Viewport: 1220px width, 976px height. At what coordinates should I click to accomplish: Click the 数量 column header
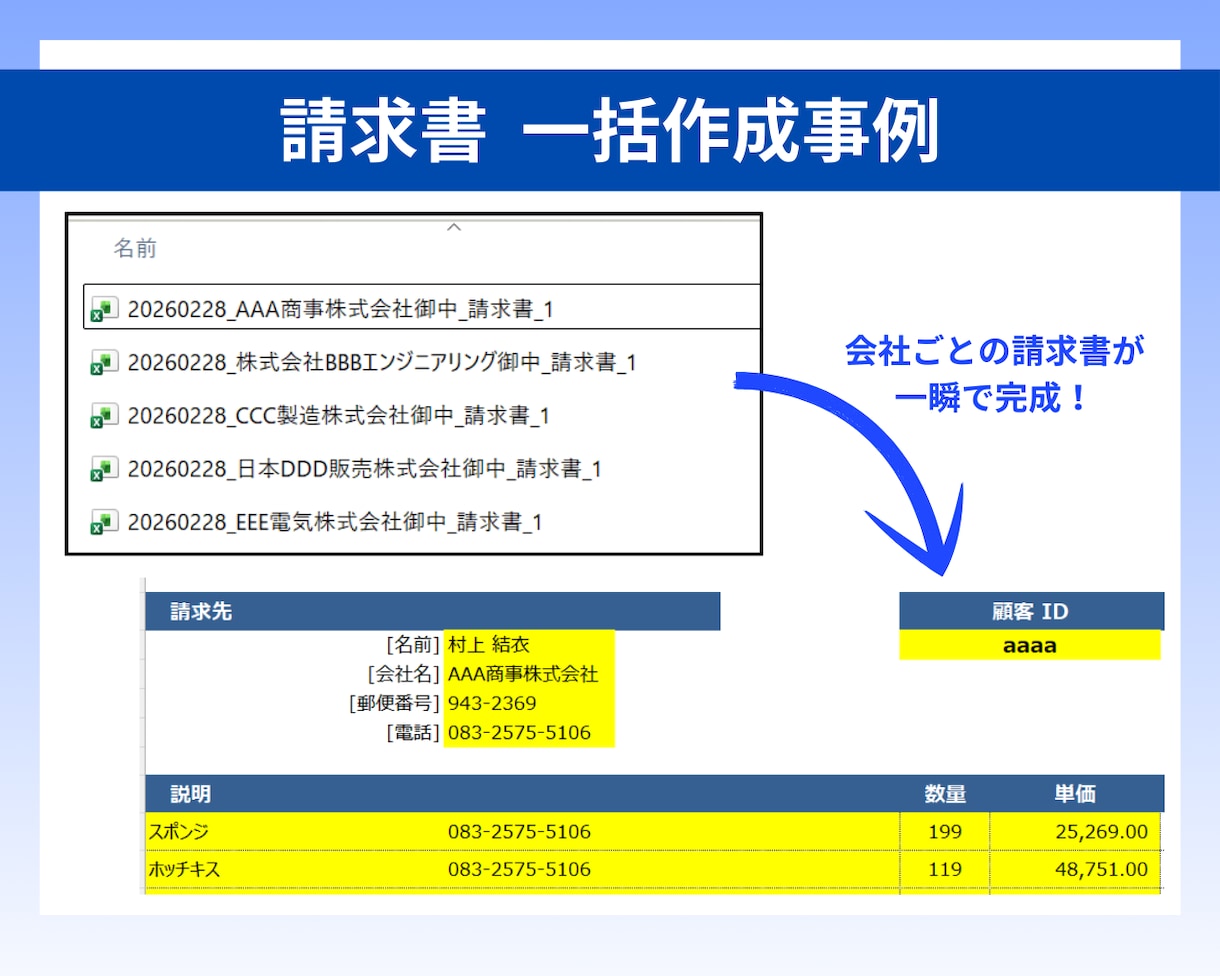click(x=945, y=794)
